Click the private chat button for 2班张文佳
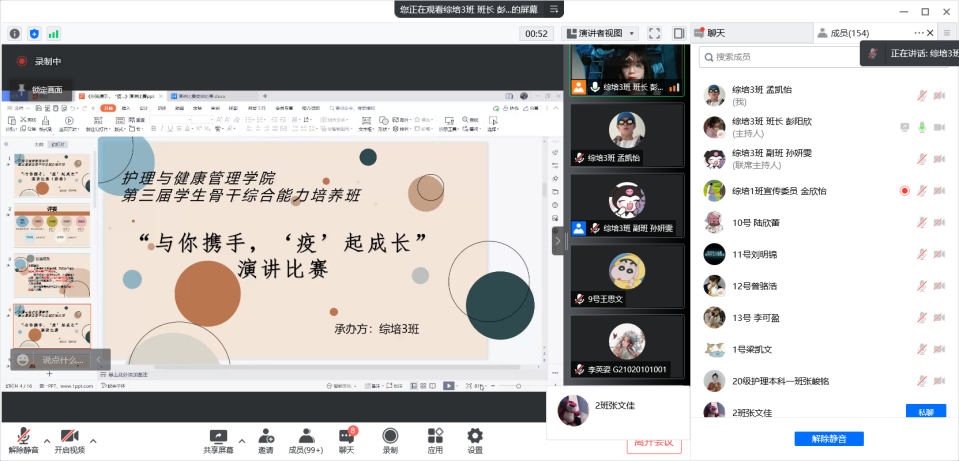Viewport: 959px width, 461px height. [925, 411]
